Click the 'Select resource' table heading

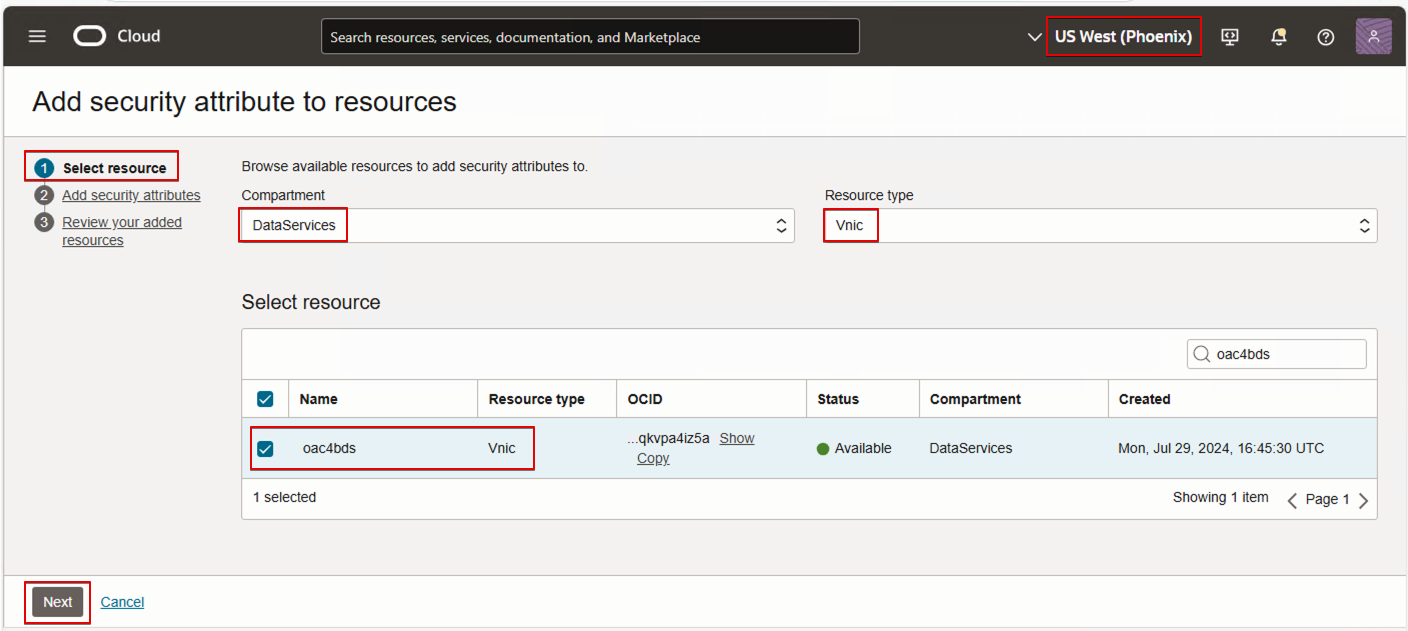click(x=311, y=302)
